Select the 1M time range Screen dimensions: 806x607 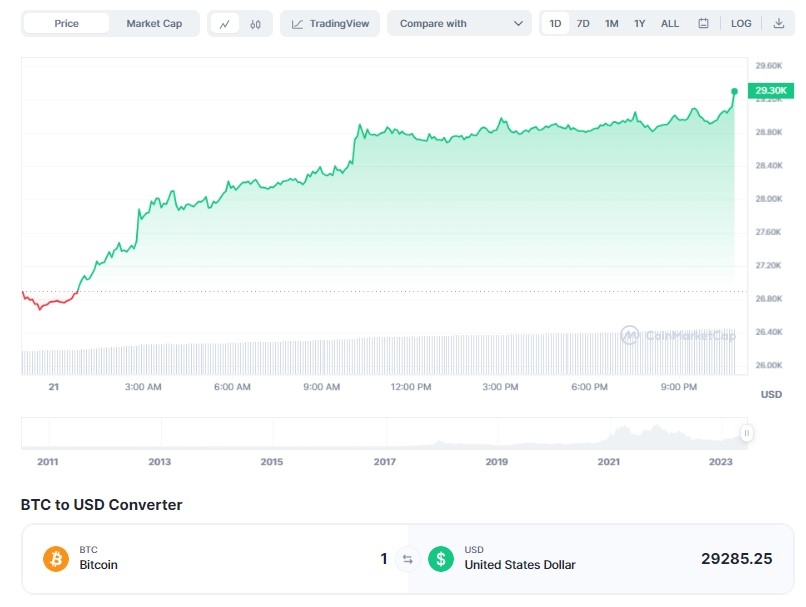click(x=611, y=24)
